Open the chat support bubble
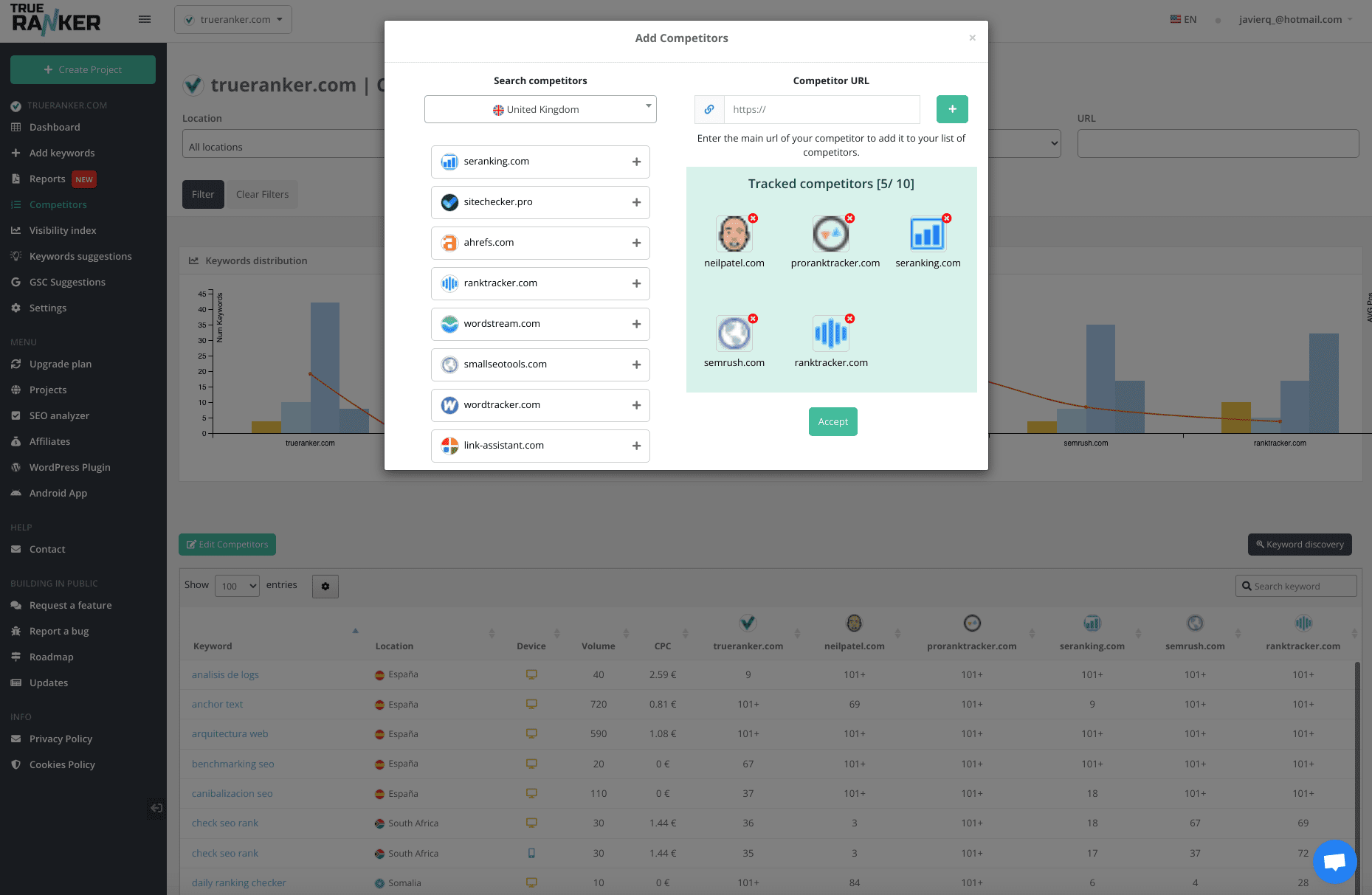1372x895 pixels. tap(1334, 861)
